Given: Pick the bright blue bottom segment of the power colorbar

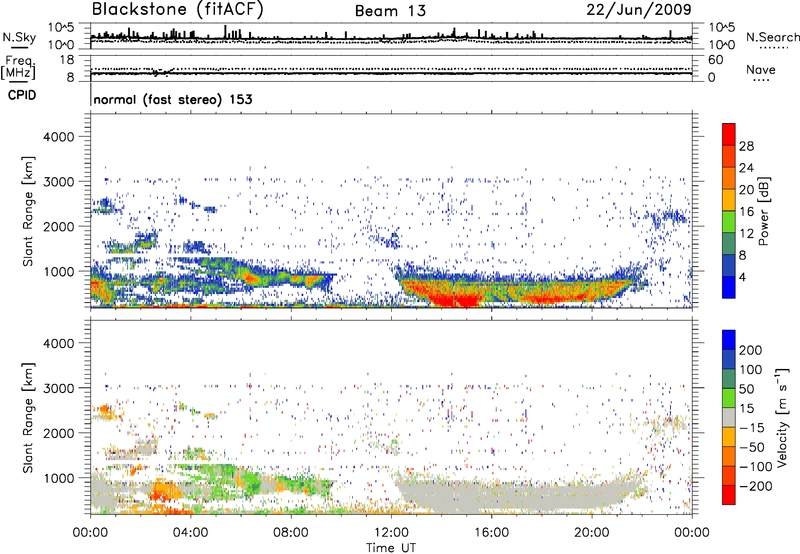Looking at the screenshot, I should click(x=729, y=288).
